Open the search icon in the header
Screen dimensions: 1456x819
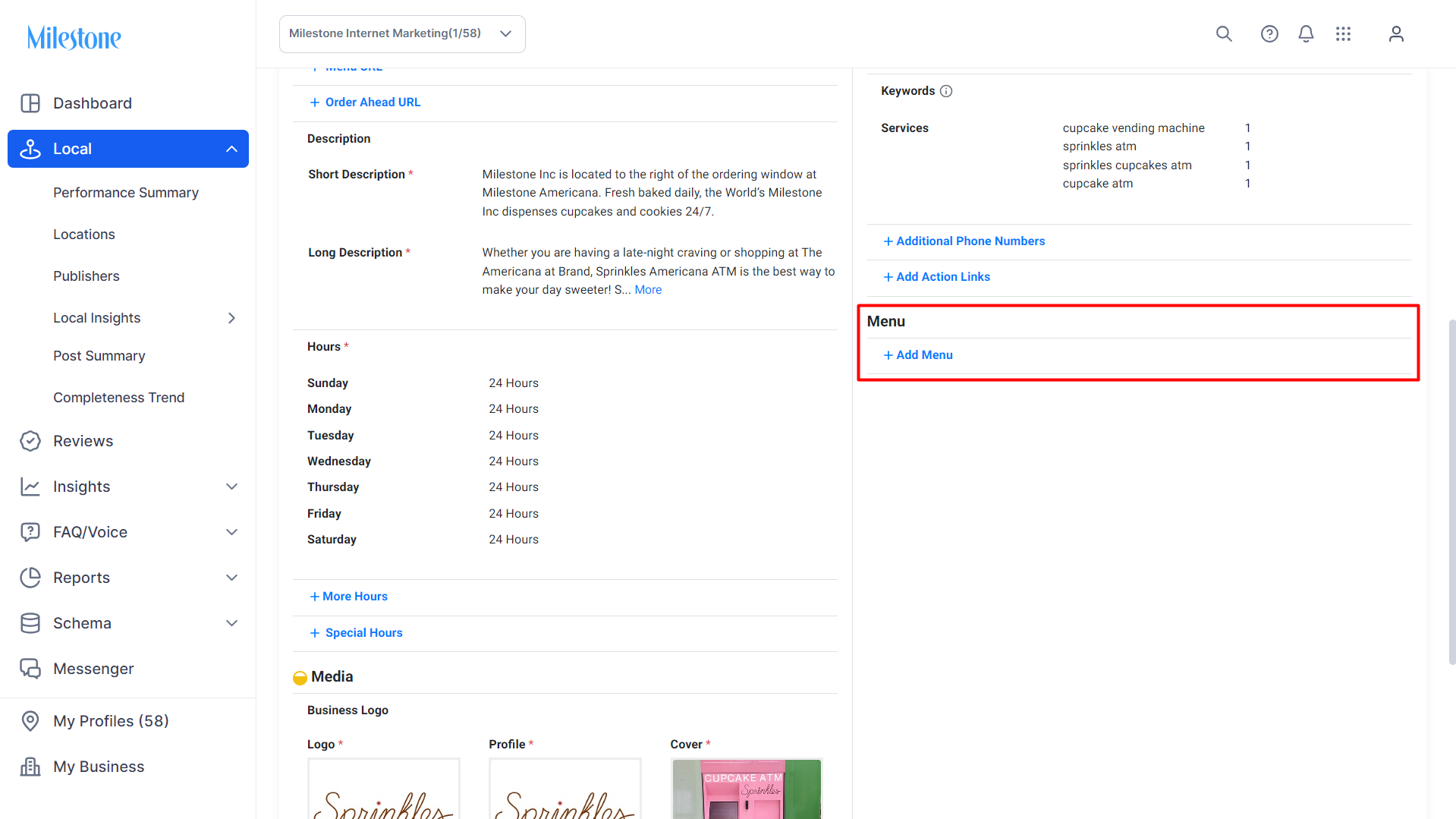coord(1224,33)
